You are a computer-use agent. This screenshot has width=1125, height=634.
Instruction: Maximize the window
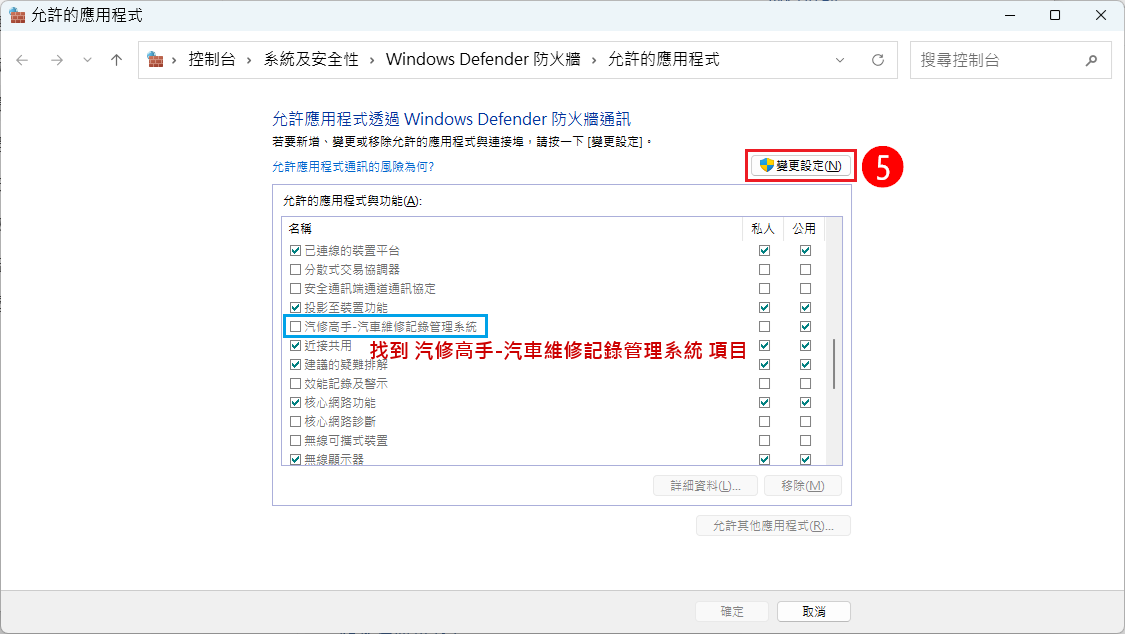tap(1055, 16)
